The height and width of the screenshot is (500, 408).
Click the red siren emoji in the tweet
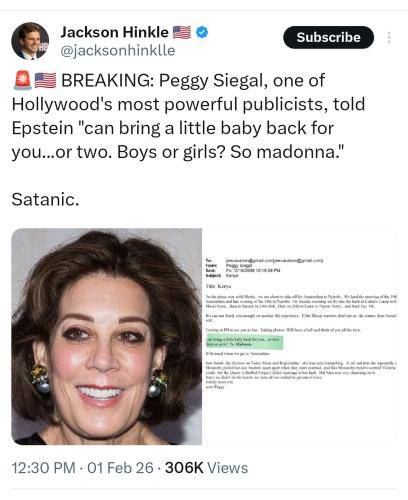pyautogui.click(x=23, y=80)
